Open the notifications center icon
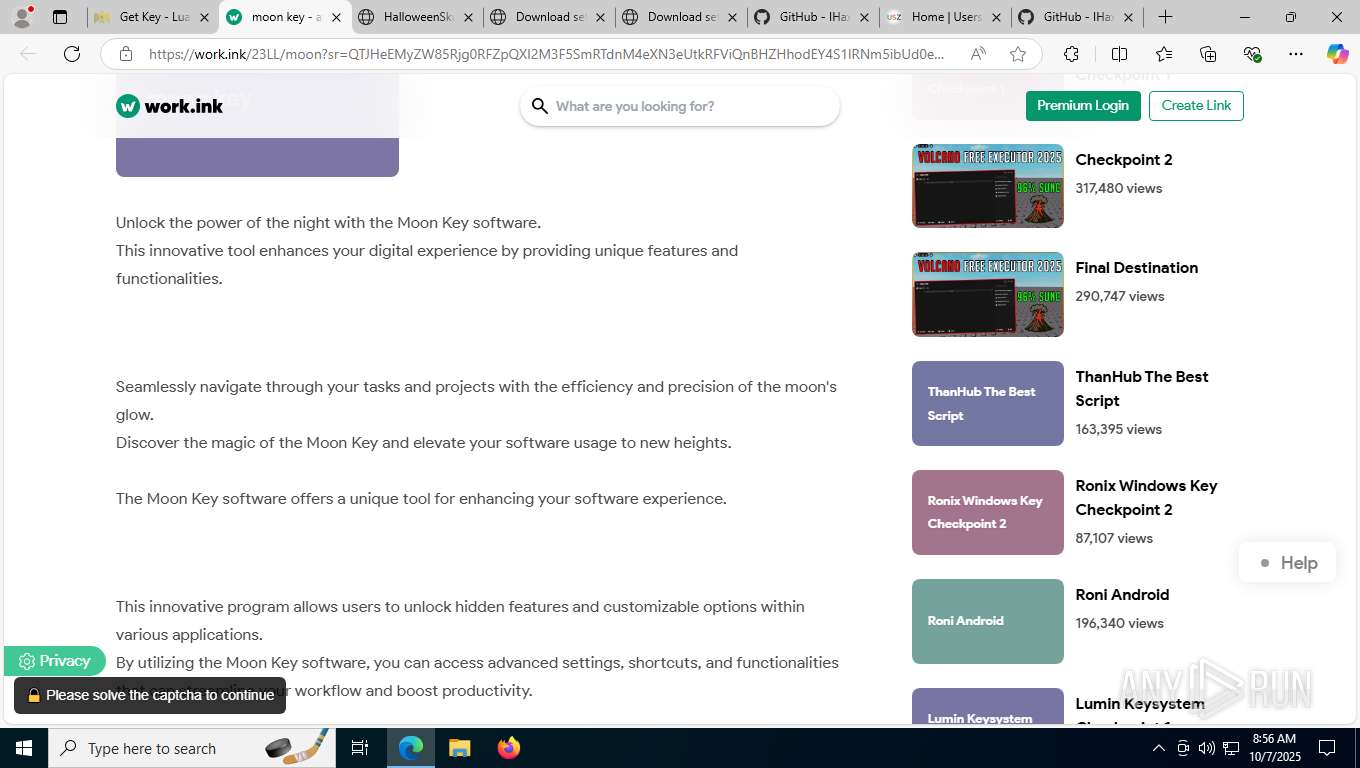 1327,748
